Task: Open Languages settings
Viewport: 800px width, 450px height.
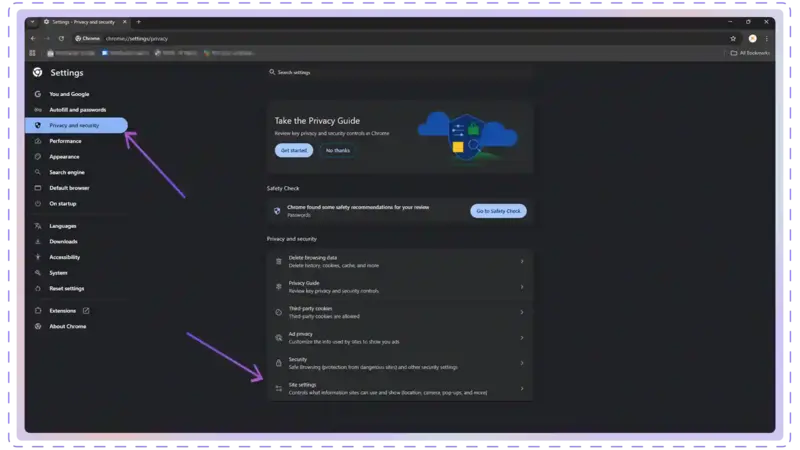Action: 63,226
